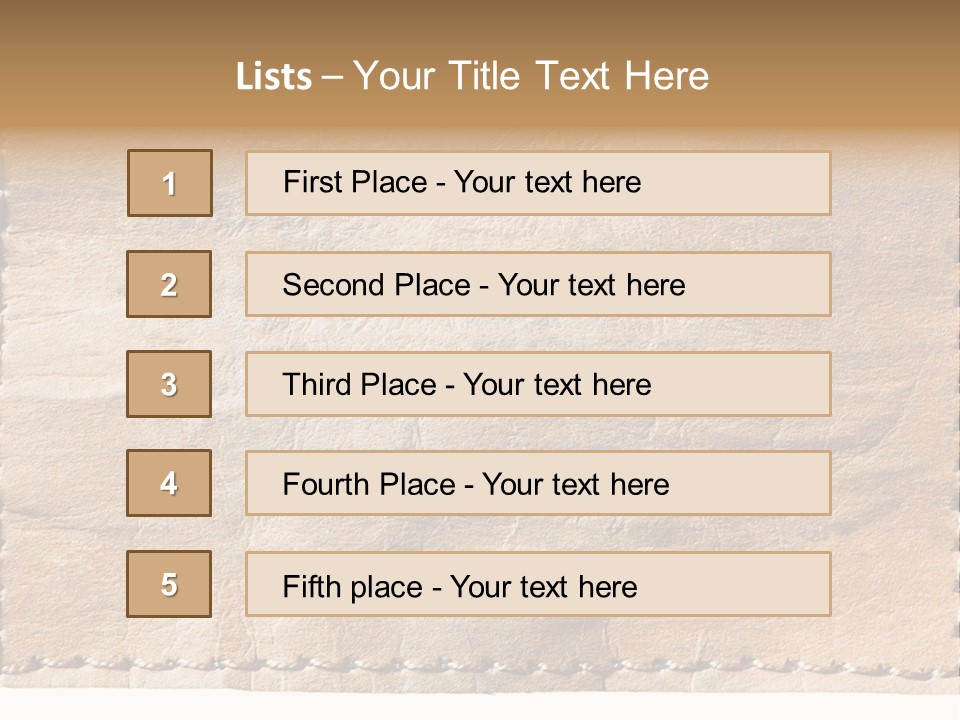The height and width of the screenshot is (720, 960).
Task: Select the "Second Place" list text
Action: [x=484, y=285]
